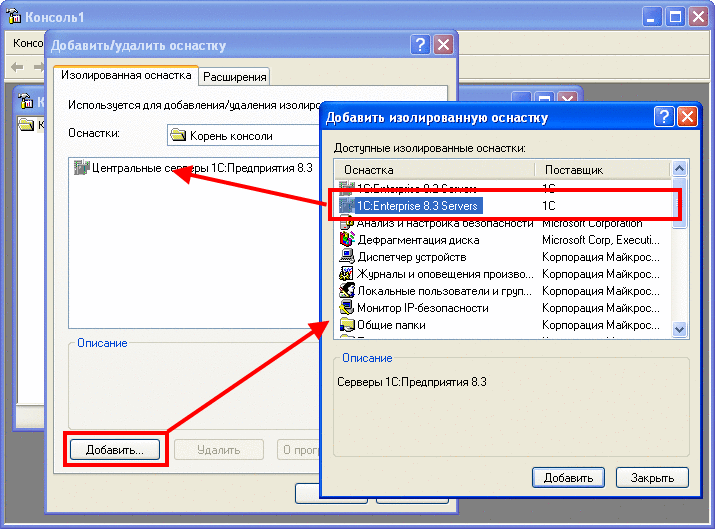
Task: Select the 1C:Enterprise 8.3 Servers row text
Action: 417,206
